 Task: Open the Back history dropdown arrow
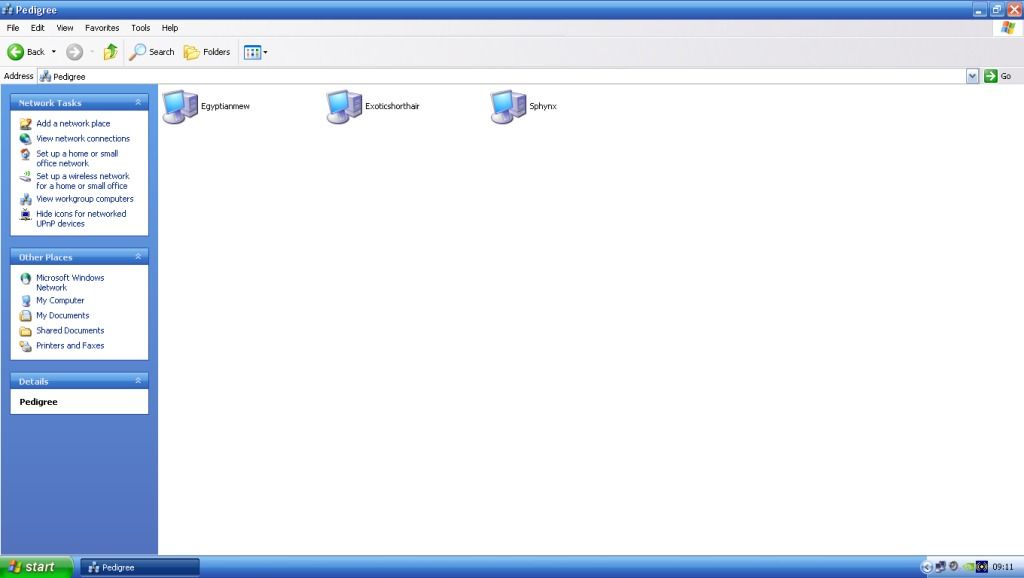pos(54,52)
